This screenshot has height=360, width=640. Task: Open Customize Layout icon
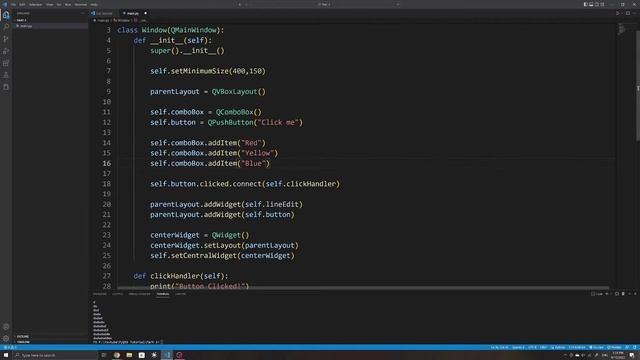(602, 4)
